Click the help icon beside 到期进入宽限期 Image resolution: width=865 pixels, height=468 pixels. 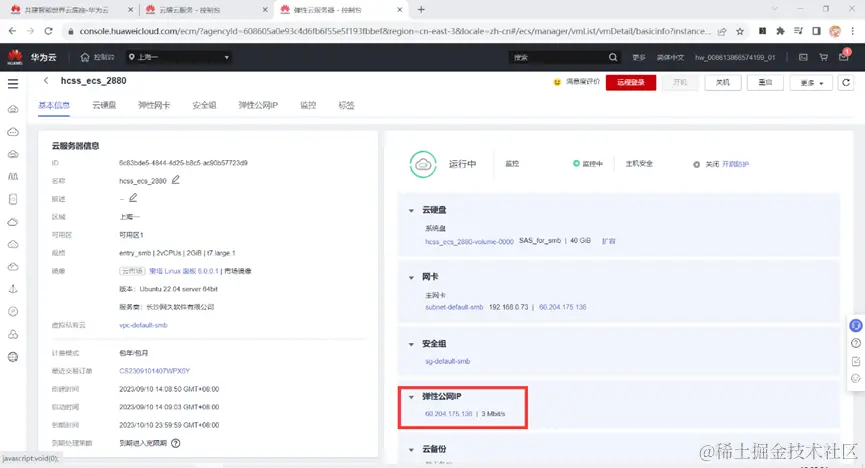point(175,443)
